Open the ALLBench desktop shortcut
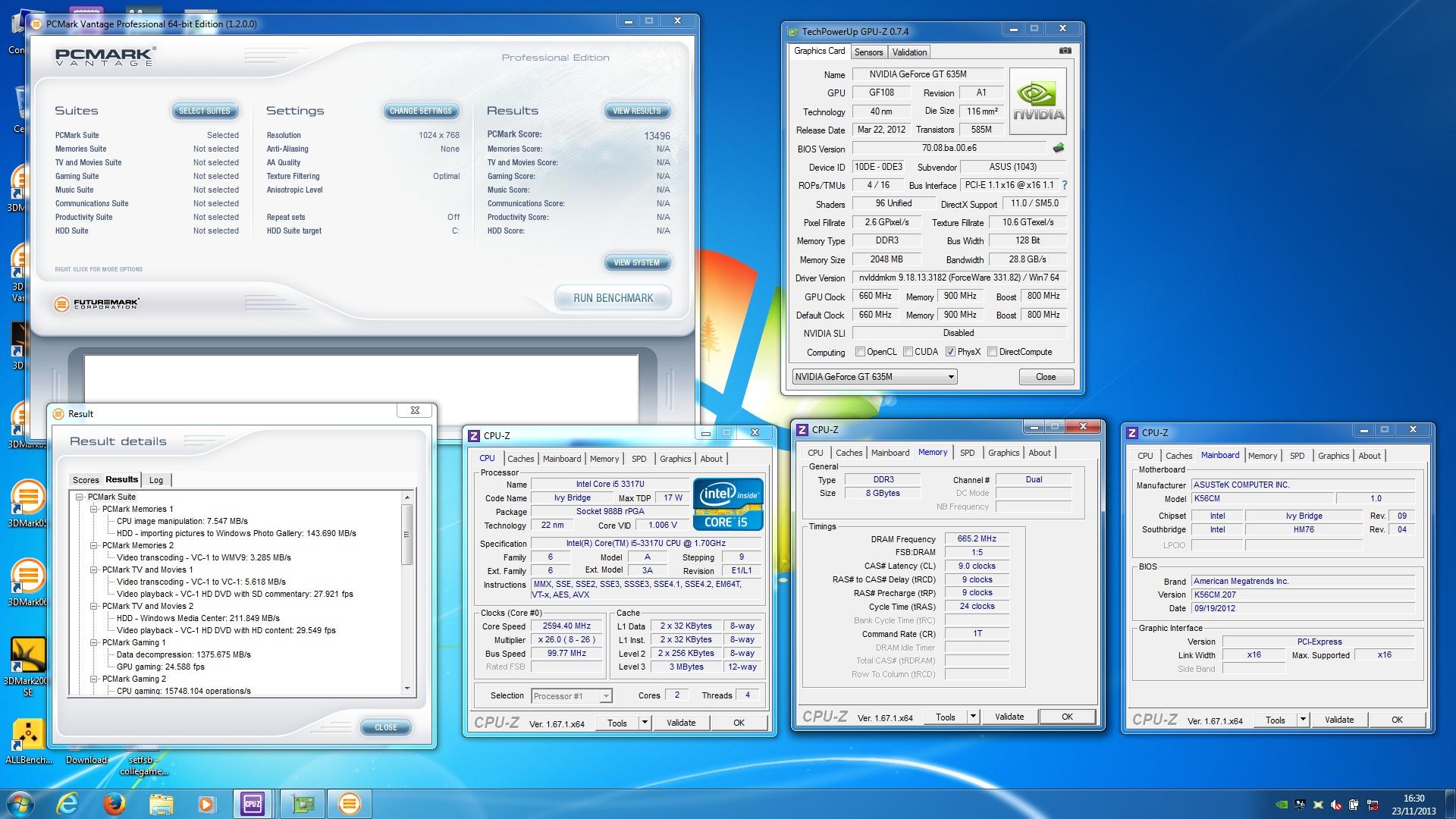1456x819 pixels. point(27,739)
